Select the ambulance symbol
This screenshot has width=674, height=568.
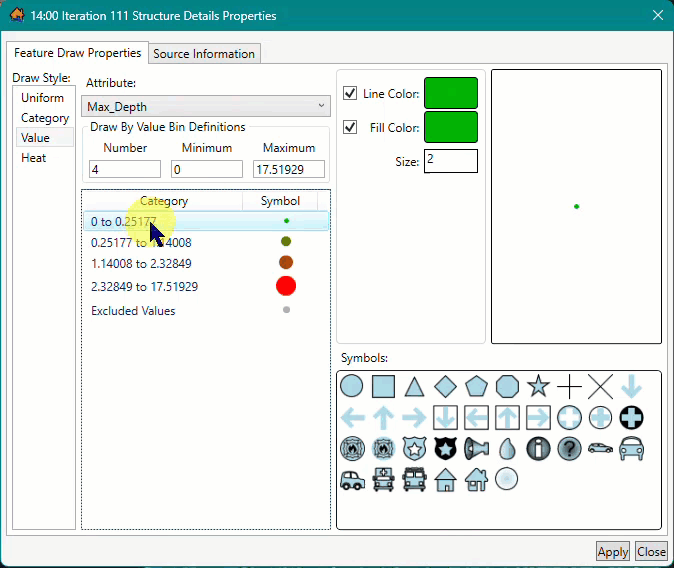[383, 479]
